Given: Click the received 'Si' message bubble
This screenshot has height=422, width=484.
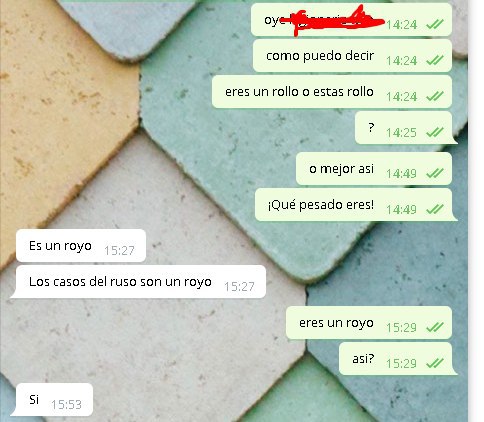Looking at the screenshot, I should 52,400.
